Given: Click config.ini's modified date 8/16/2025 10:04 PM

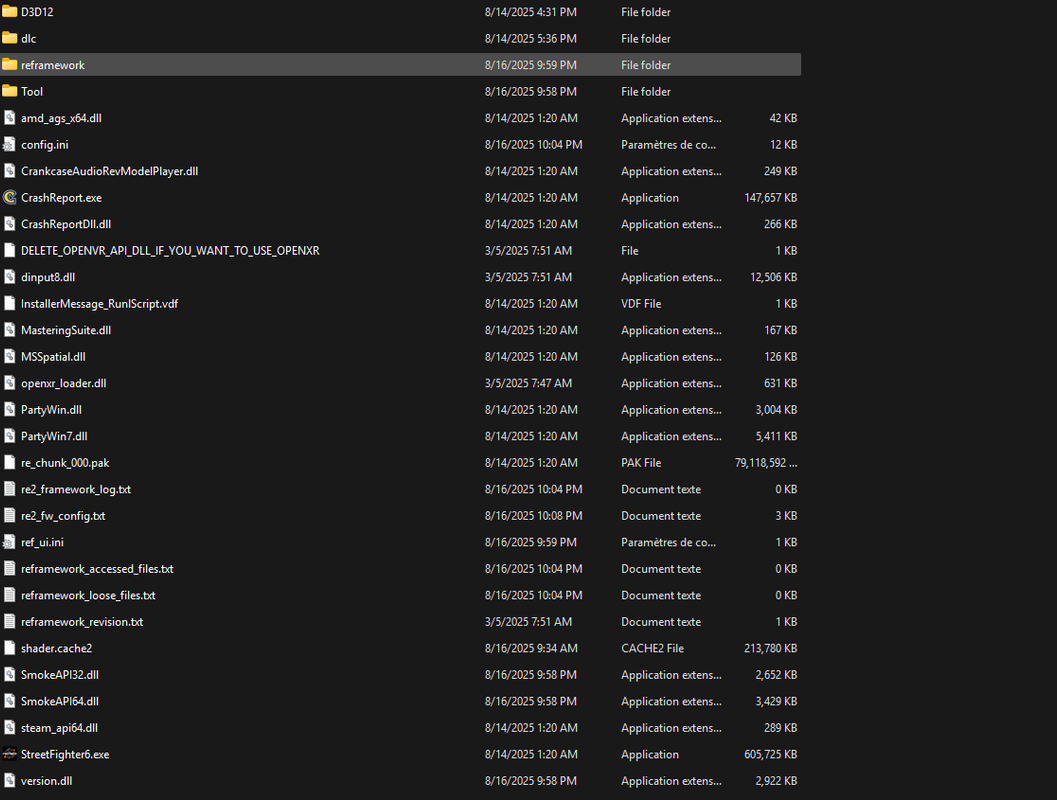Looking at the screenshot, I should 533,144.
